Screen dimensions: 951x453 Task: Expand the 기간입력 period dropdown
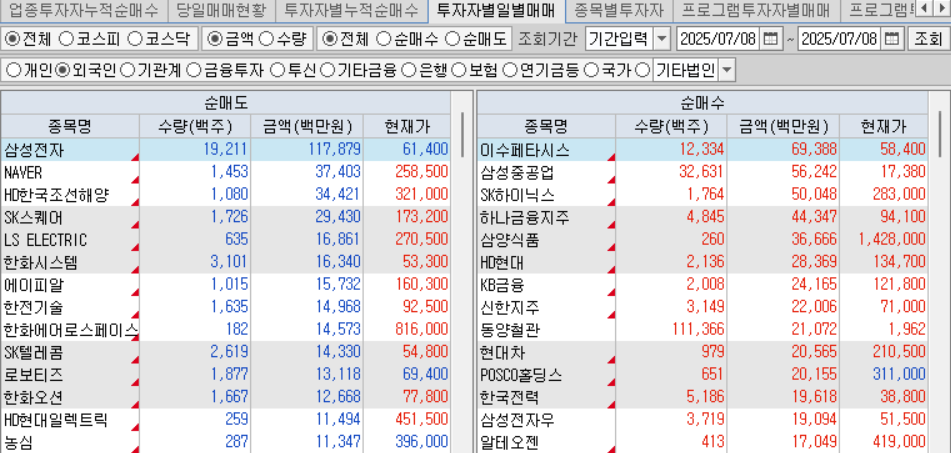[662, 39]
